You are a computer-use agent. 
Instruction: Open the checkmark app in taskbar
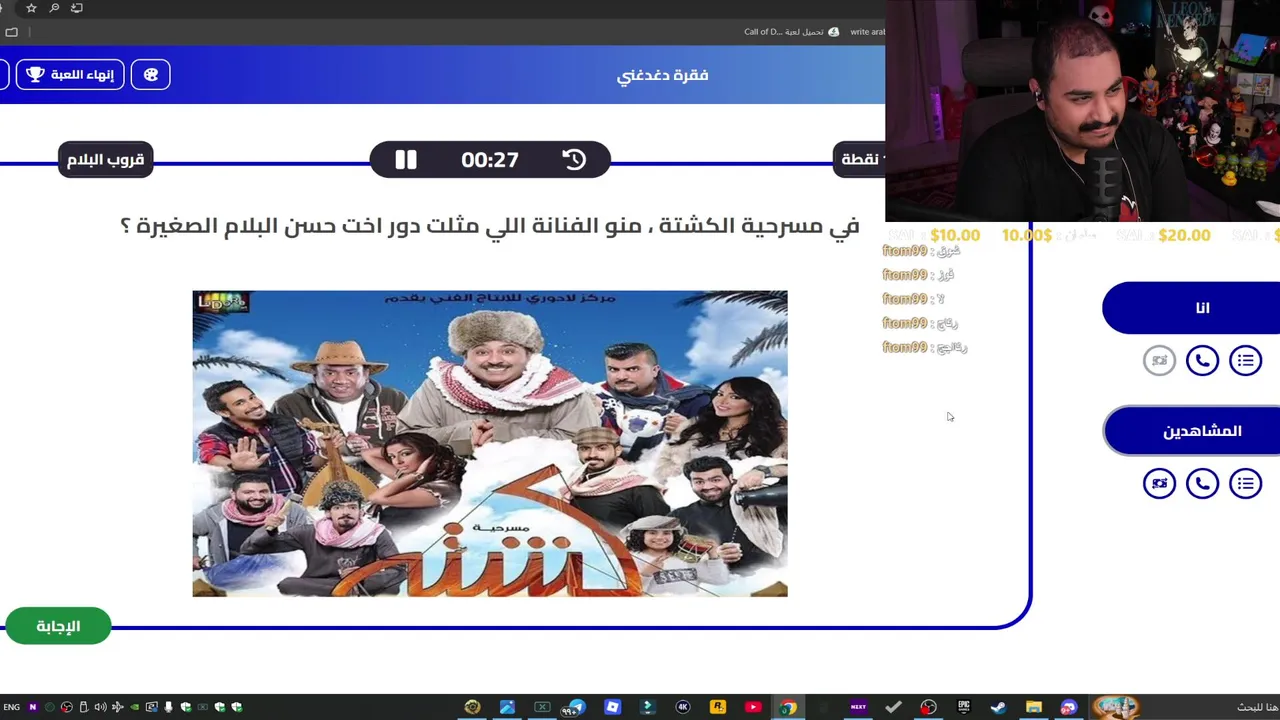893,707
